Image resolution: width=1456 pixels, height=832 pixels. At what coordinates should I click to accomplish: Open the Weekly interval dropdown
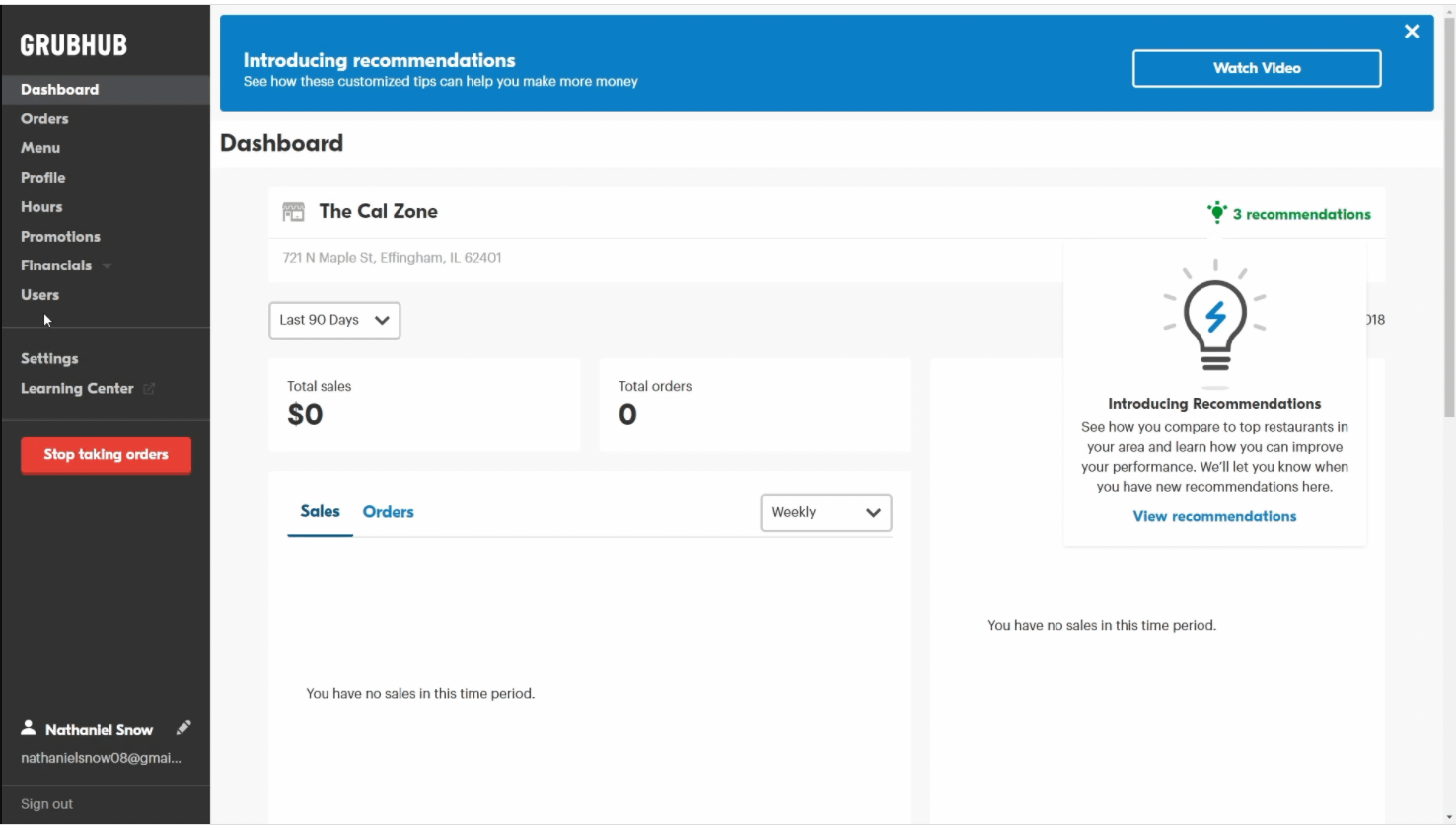tap(826, 512)
